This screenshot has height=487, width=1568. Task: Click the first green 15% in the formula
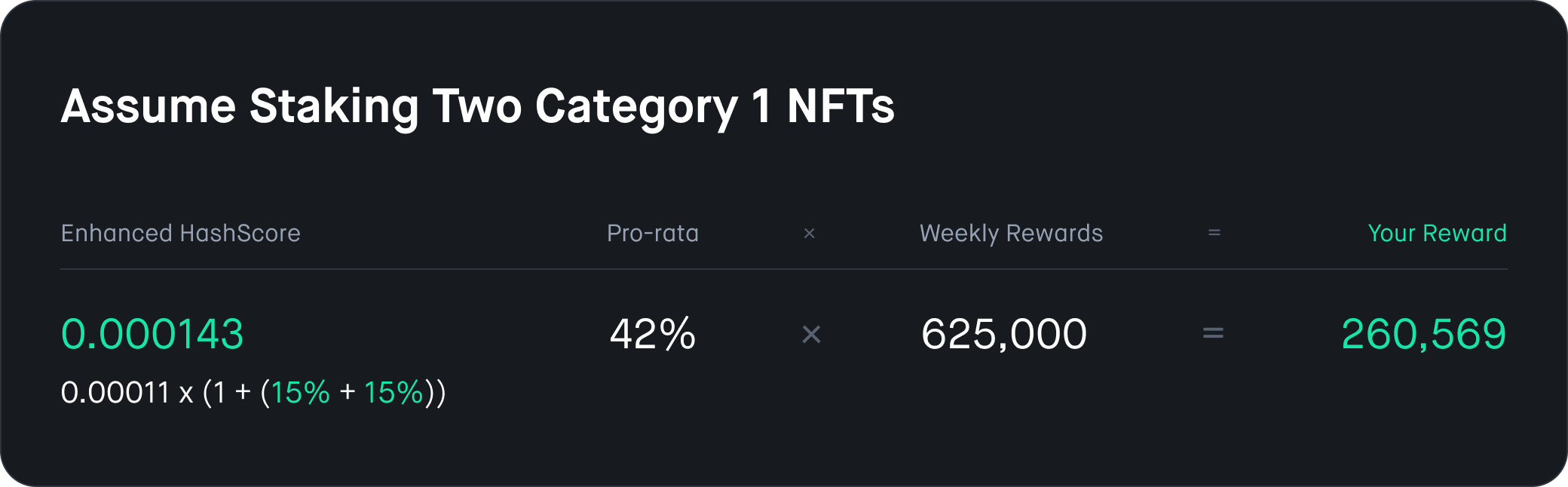pos(300,393)
